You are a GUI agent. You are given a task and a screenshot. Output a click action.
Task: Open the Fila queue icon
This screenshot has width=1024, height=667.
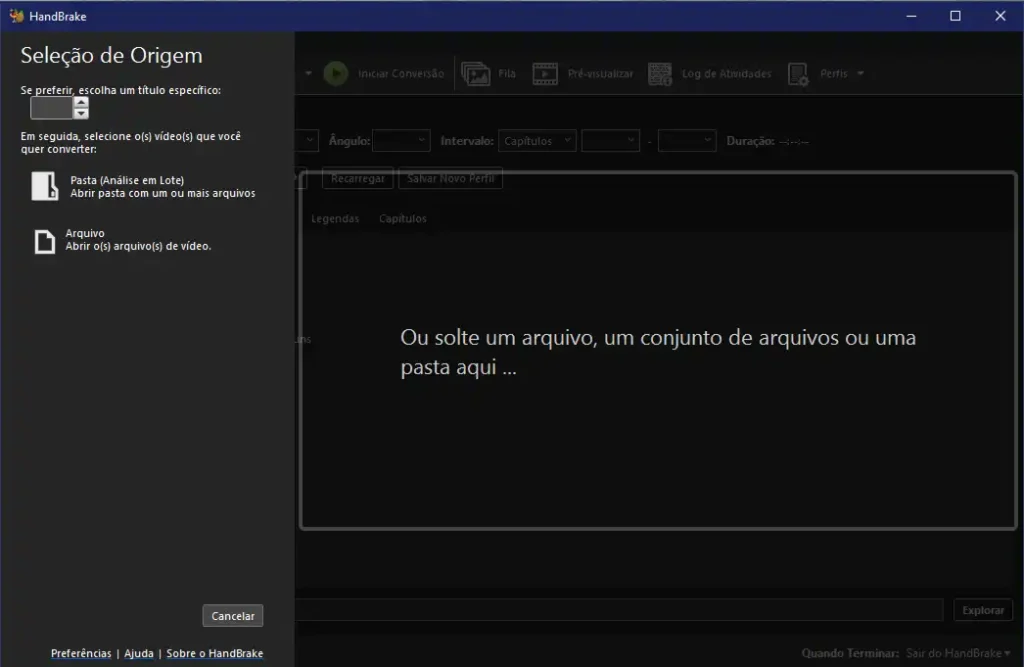point(476,74)
